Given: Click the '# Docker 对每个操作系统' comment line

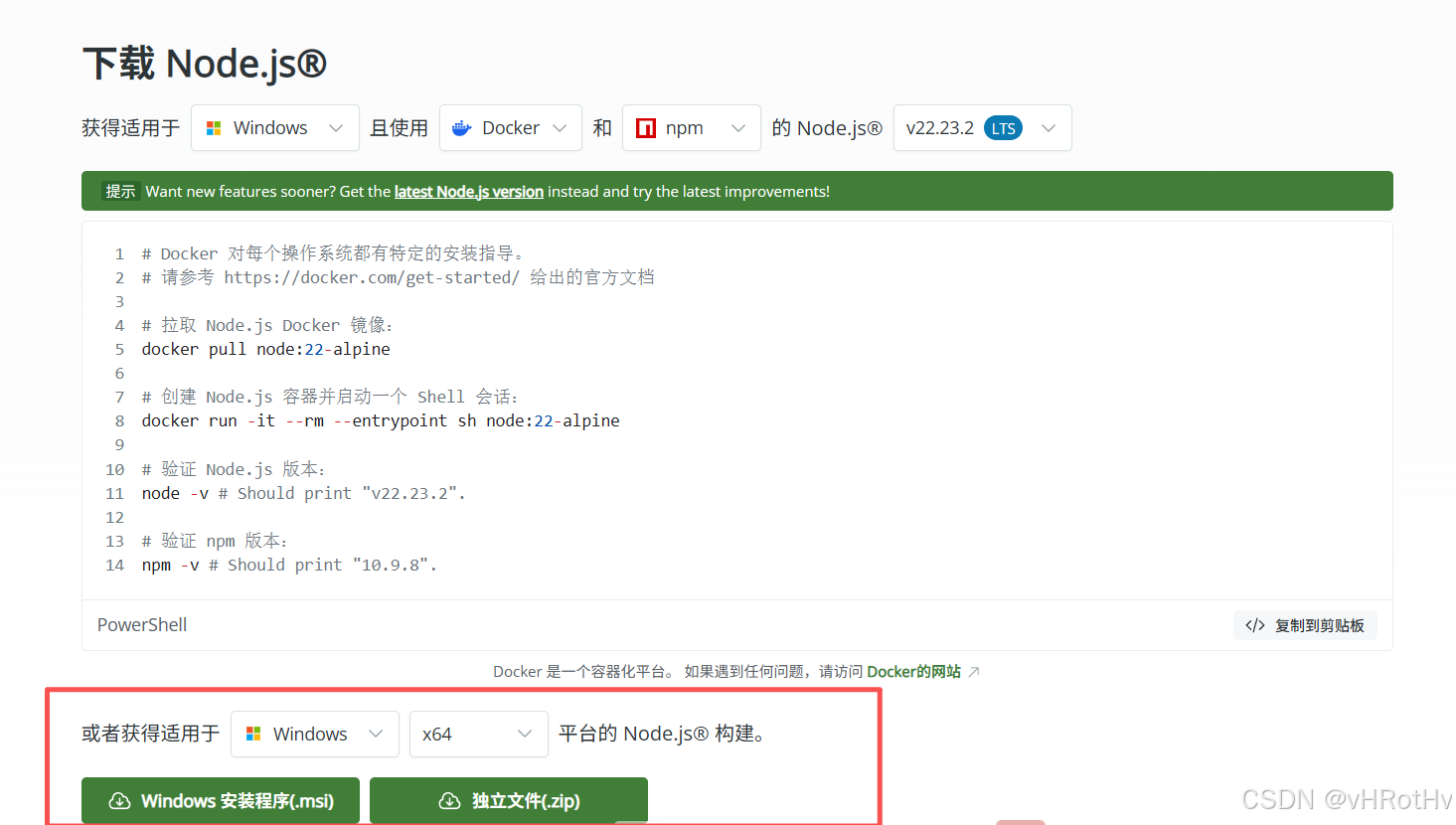Looking at the screenshot, I should [x=333, y=253].
